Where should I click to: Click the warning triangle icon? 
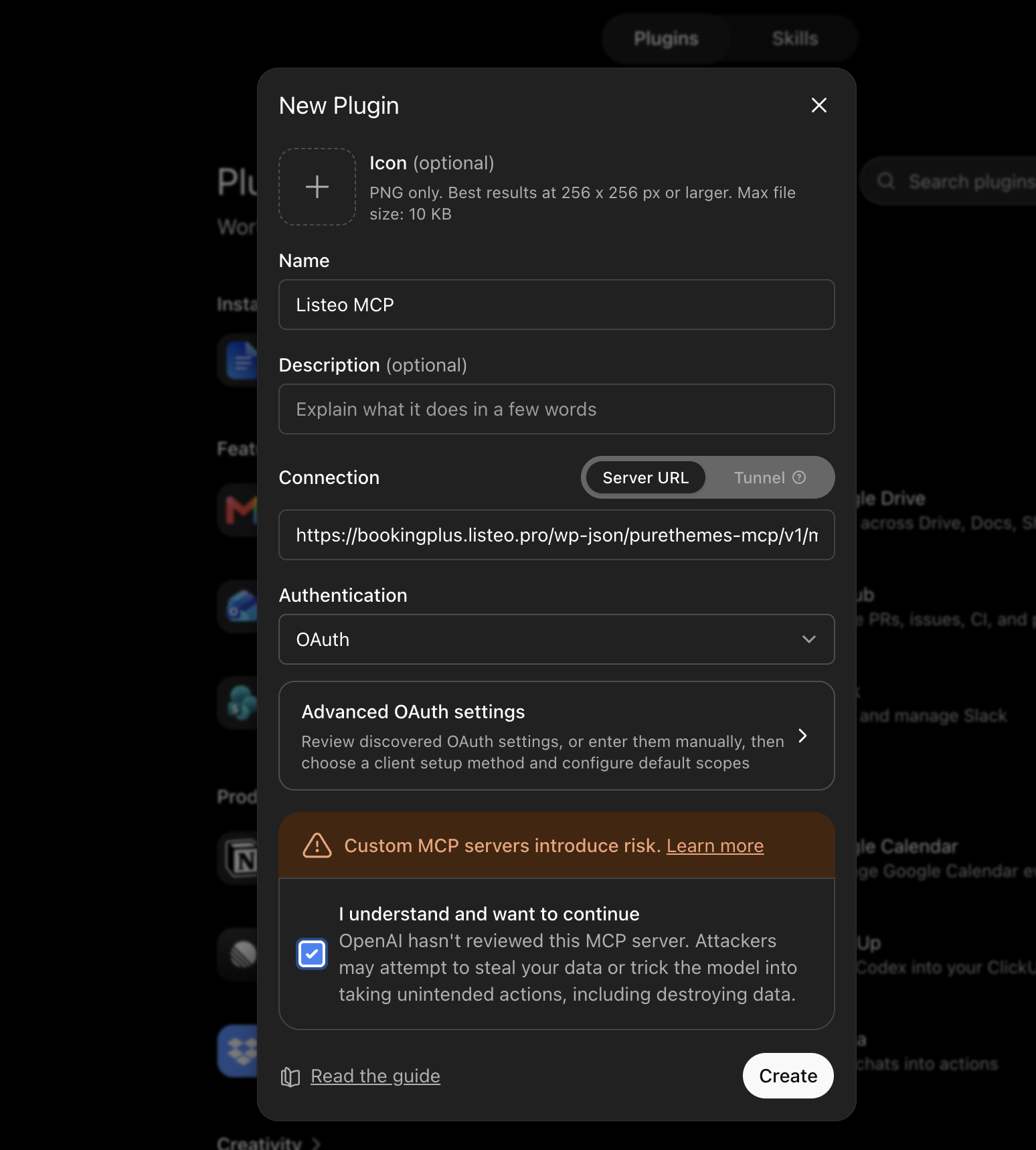[x=317, y=845]
